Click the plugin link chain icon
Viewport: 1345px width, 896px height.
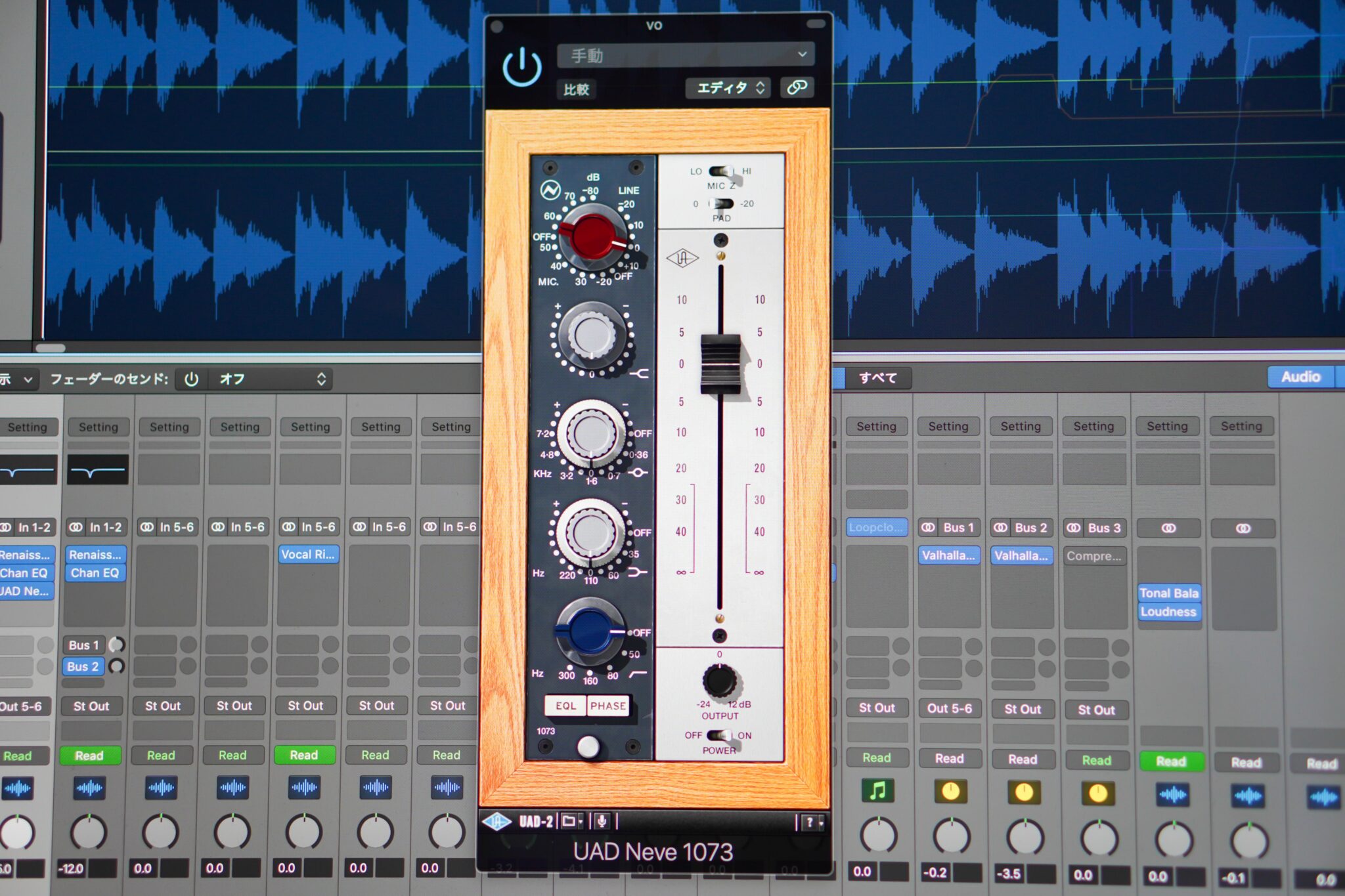tap(797, 87)
